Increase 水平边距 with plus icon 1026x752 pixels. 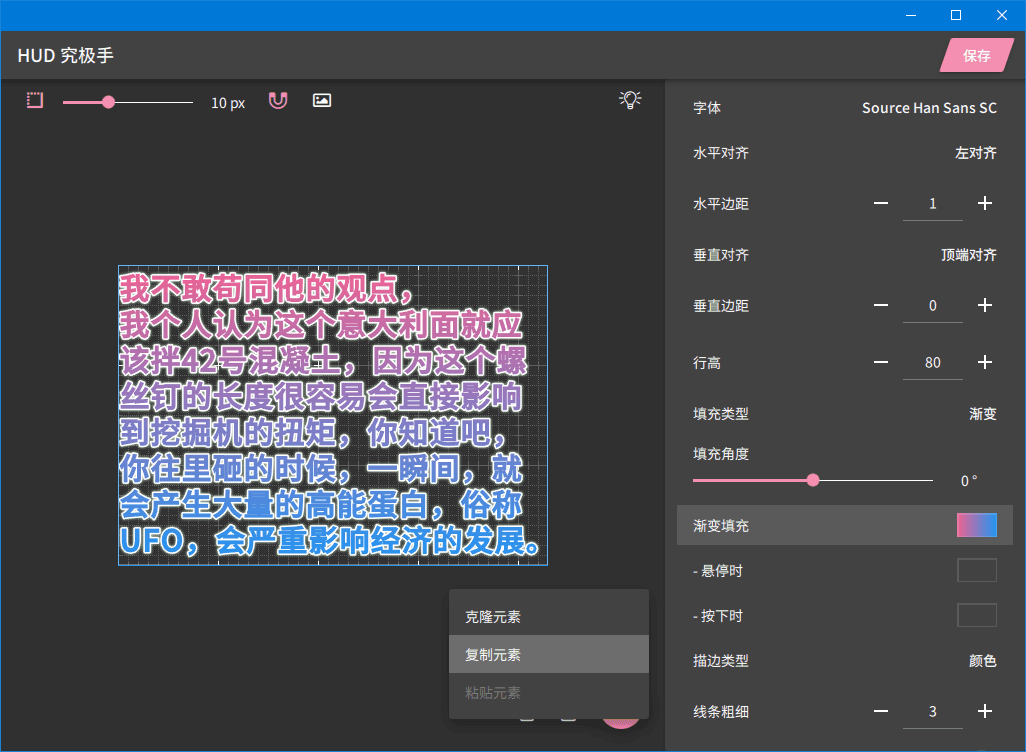click(985, 204)
